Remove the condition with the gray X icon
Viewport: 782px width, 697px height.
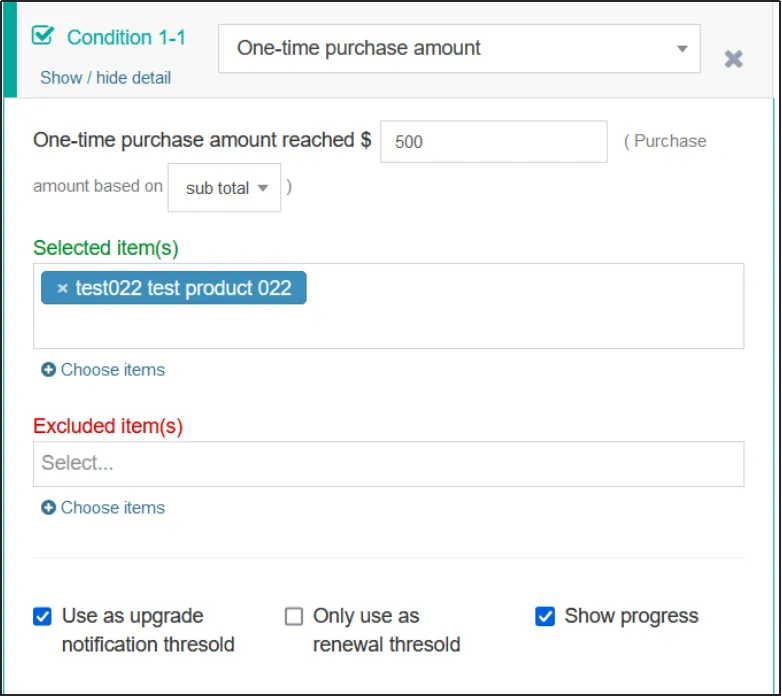[733, 59]
